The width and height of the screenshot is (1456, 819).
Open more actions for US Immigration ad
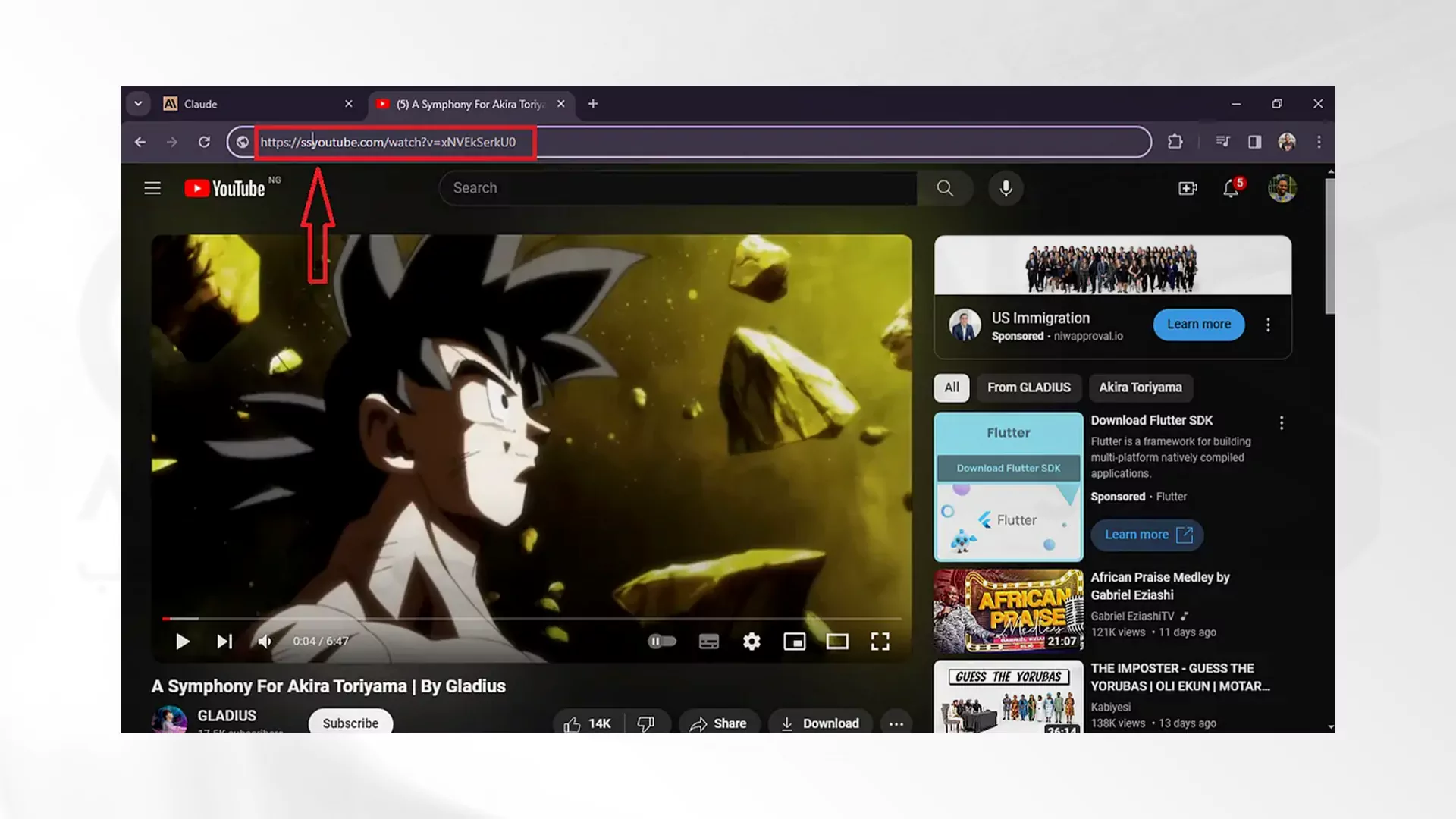[1268, 325]
